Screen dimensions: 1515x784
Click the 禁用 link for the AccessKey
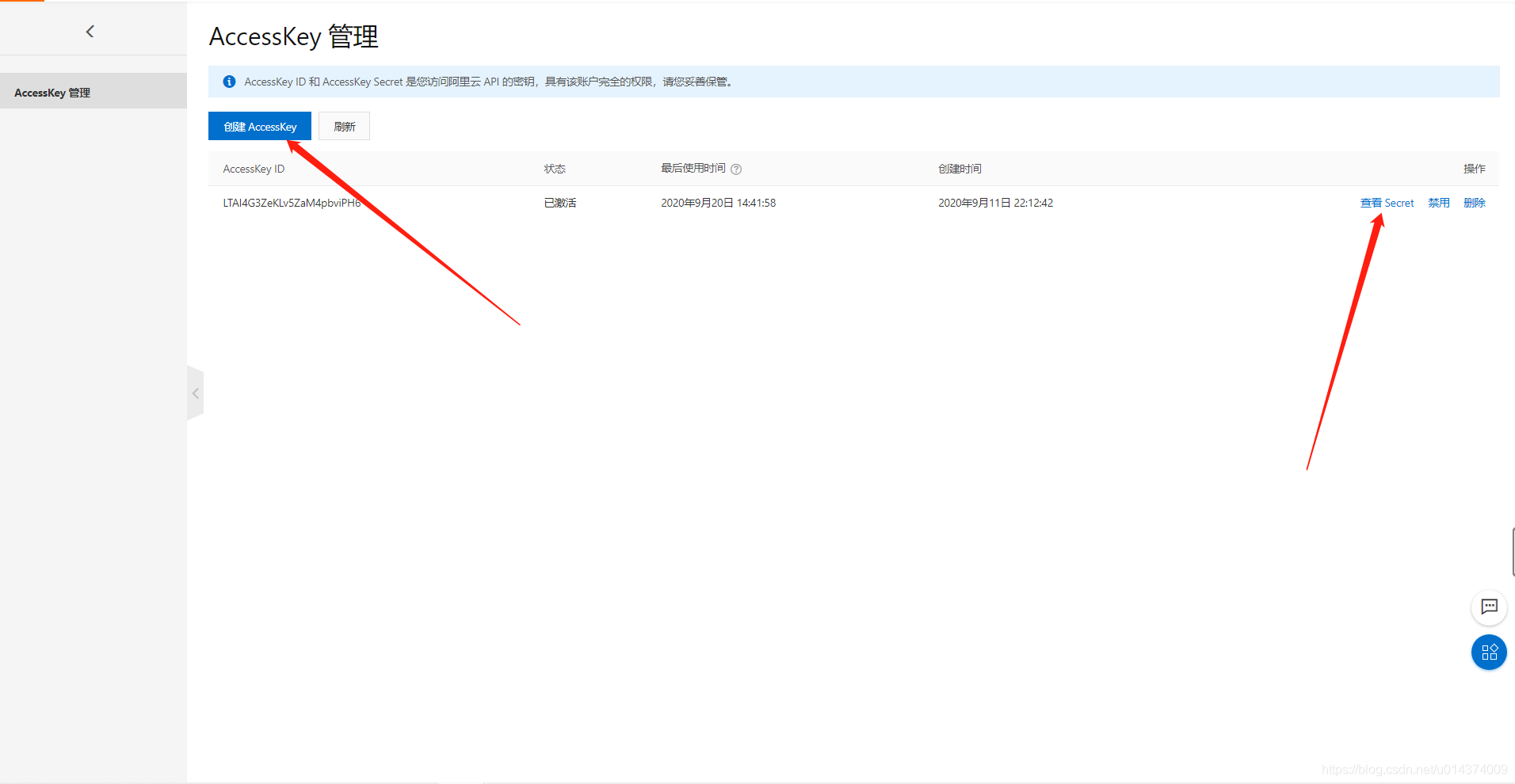pos(1439,203)
